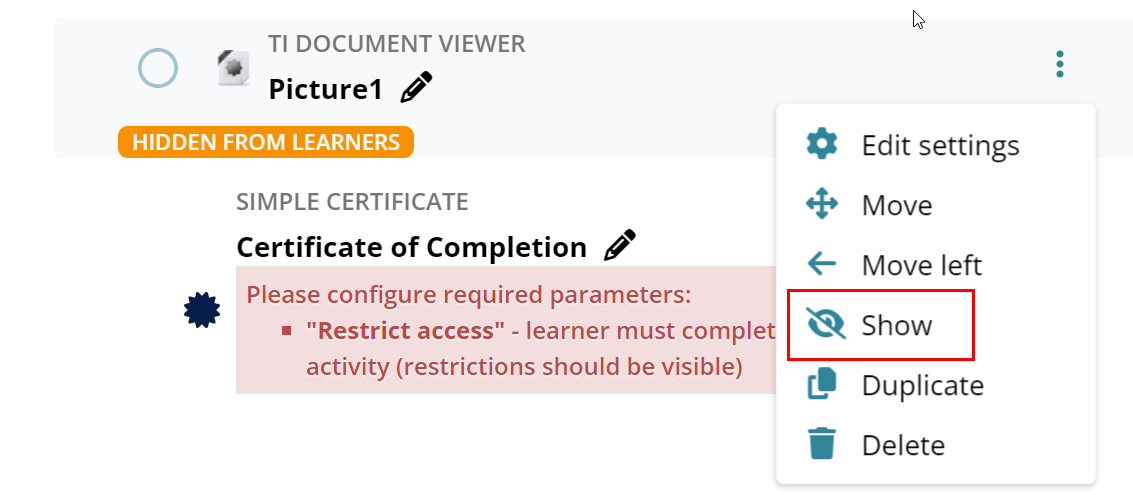
Task: Choose Duplicate from the actions menu
Action: (922, 386)
